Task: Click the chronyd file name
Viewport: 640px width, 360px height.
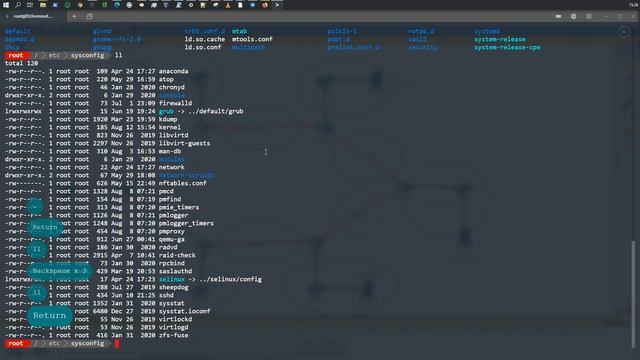Action: point(171,87)
